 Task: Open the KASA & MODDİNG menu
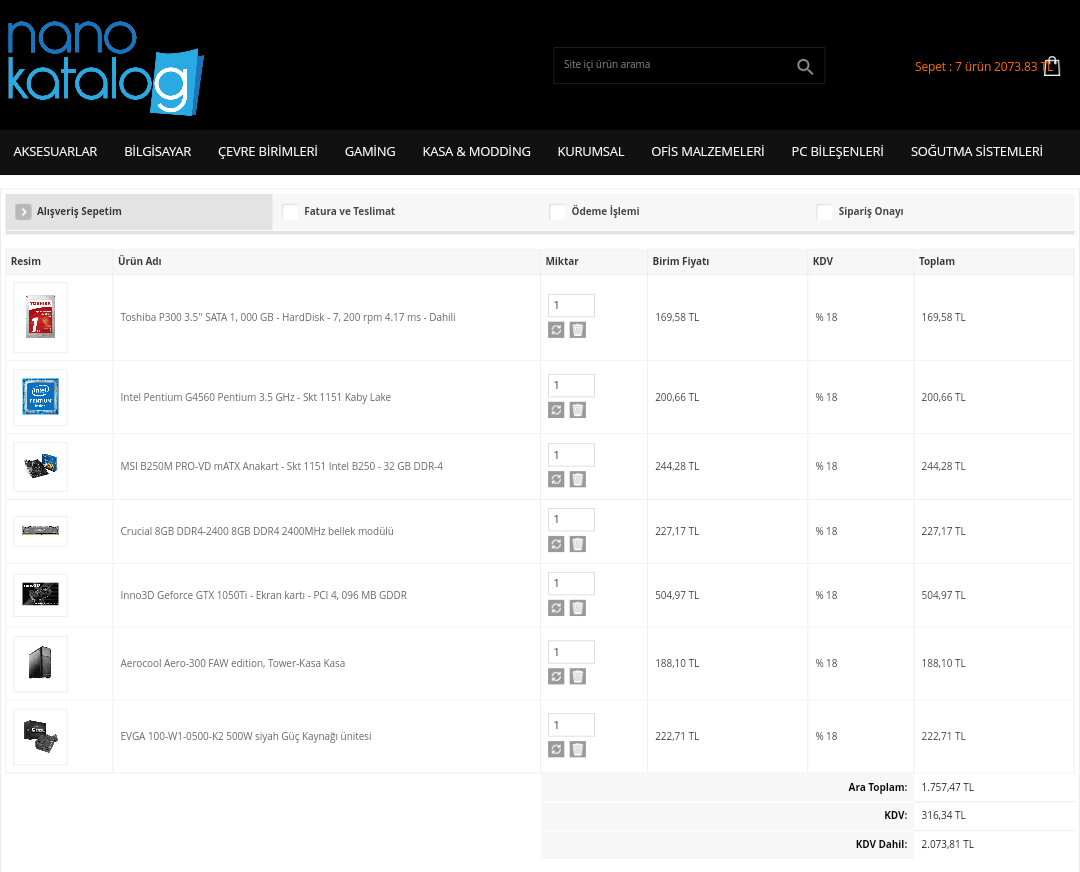click(477, 152)
